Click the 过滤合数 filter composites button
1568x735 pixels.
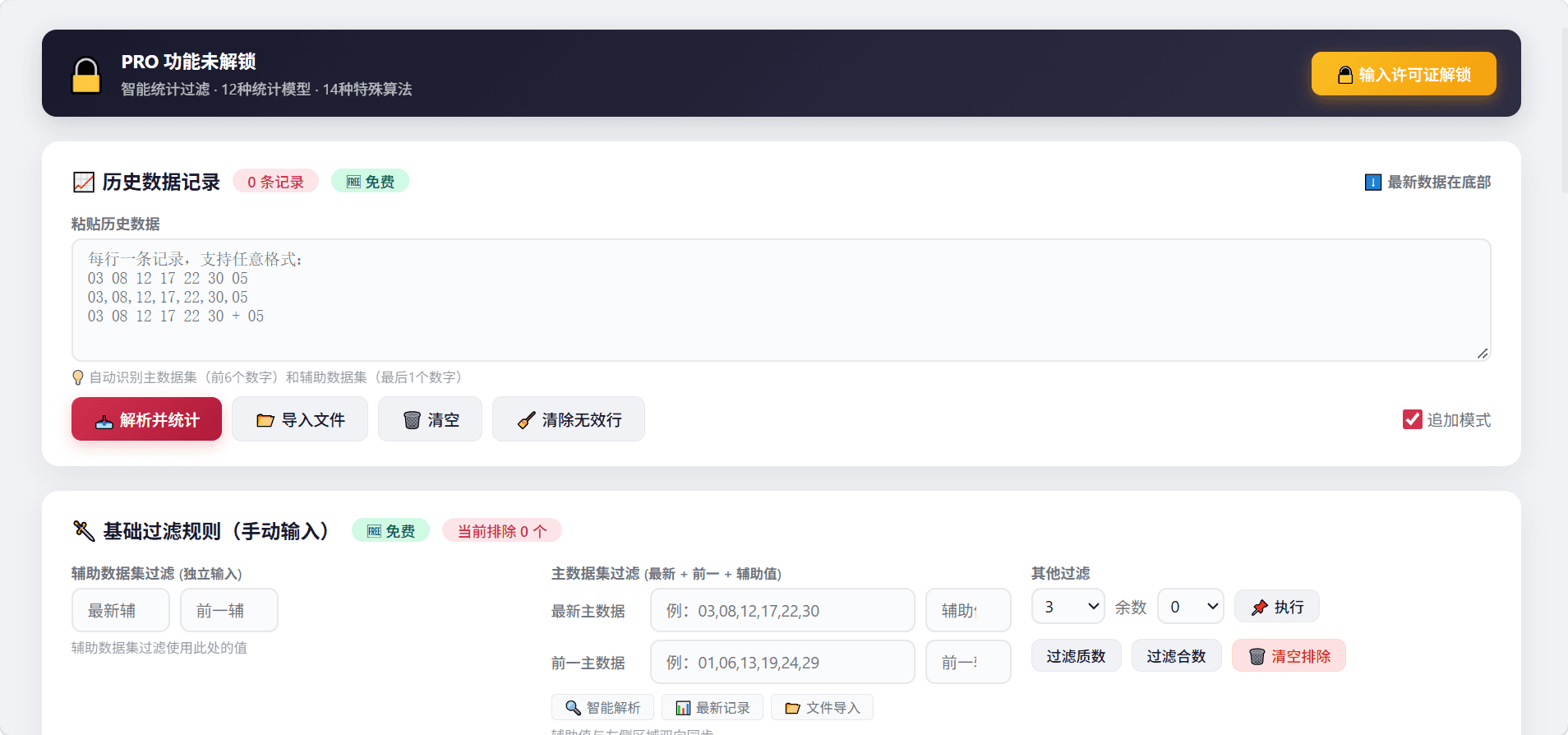point(1176,656)
